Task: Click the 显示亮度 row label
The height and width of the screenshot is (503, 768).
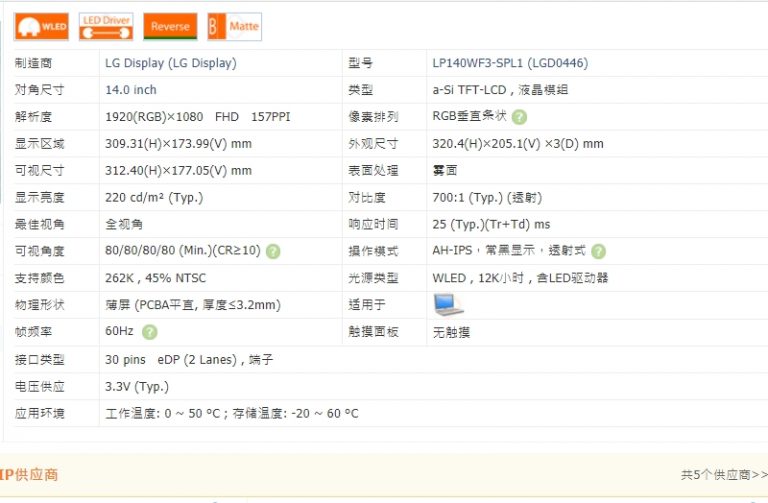Action: point(40,197)
